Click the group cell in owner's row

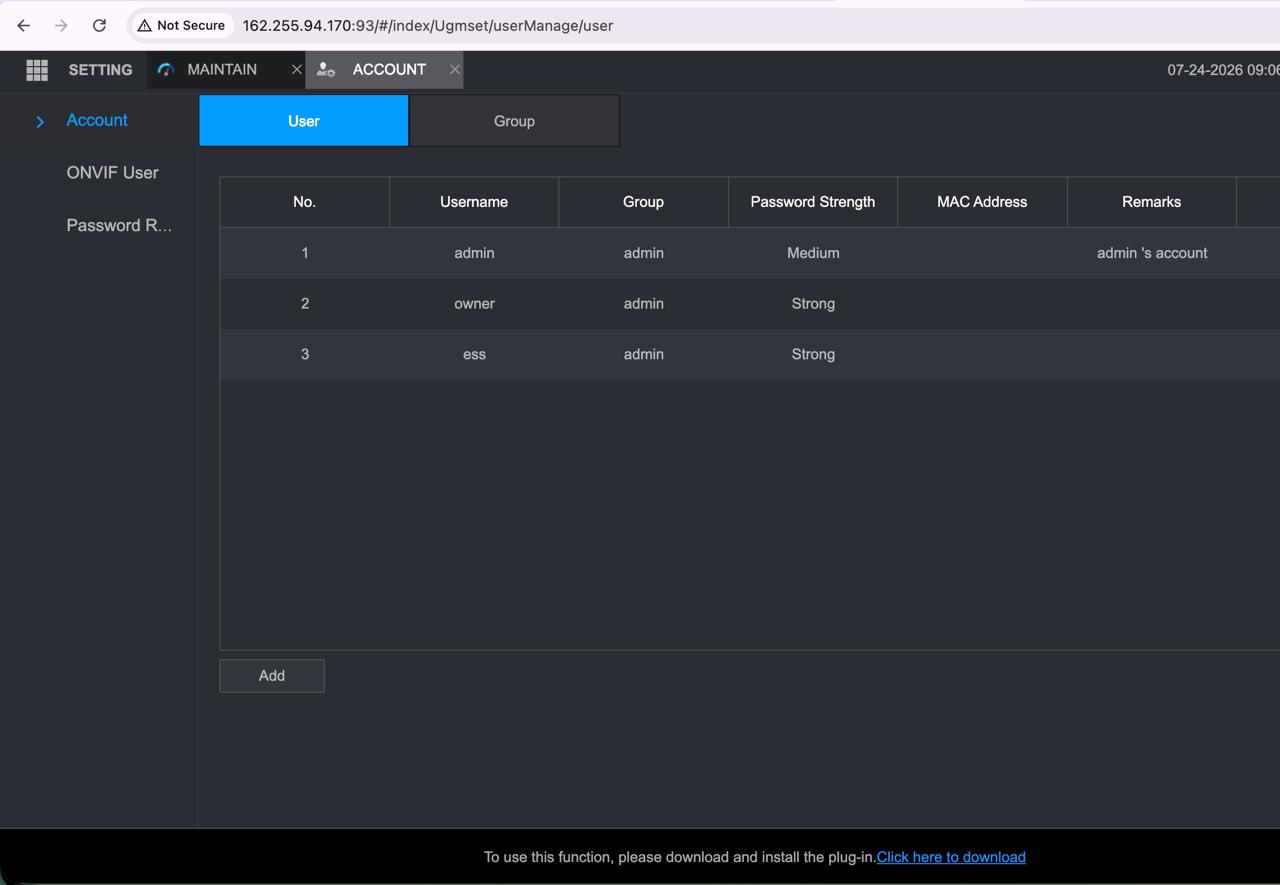pos(643,304)
